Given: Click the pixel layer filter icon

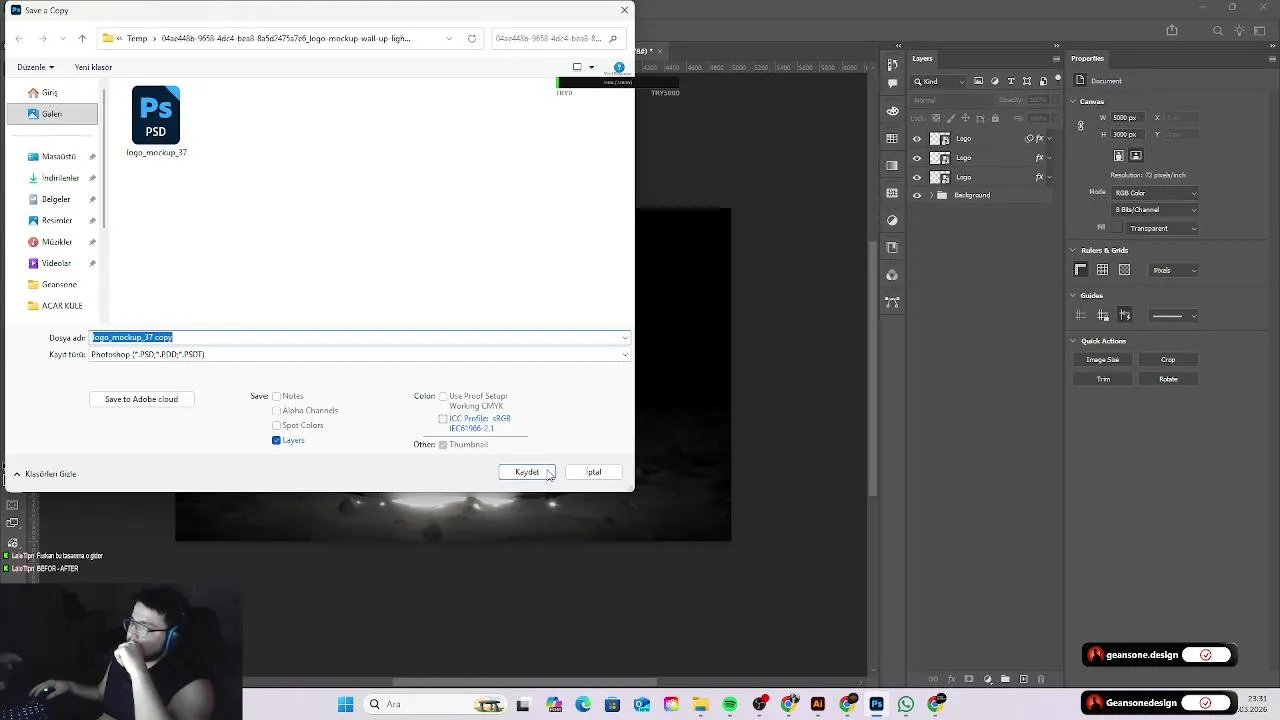Looking at the screenshot, I should 979,81.
